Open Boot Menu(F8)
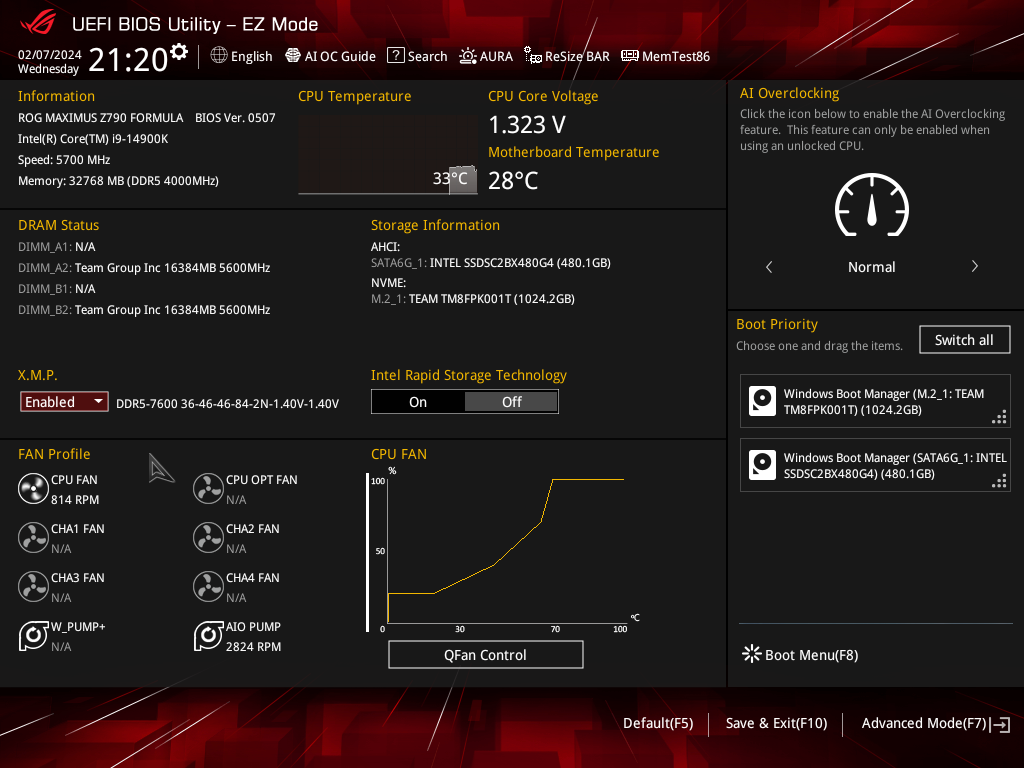This screenshot has height=768, width=1024. click(801, 654)
